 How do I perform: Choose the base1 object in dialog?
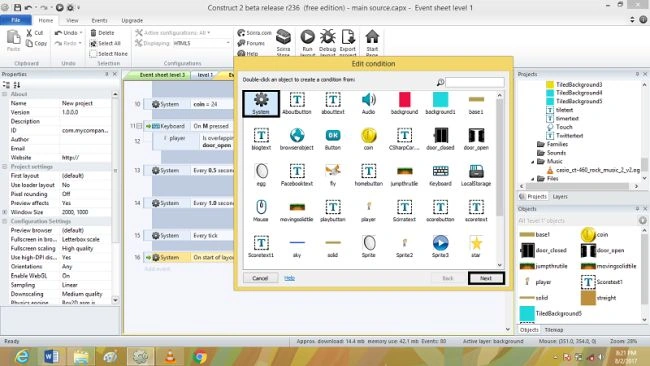[476, 104]
